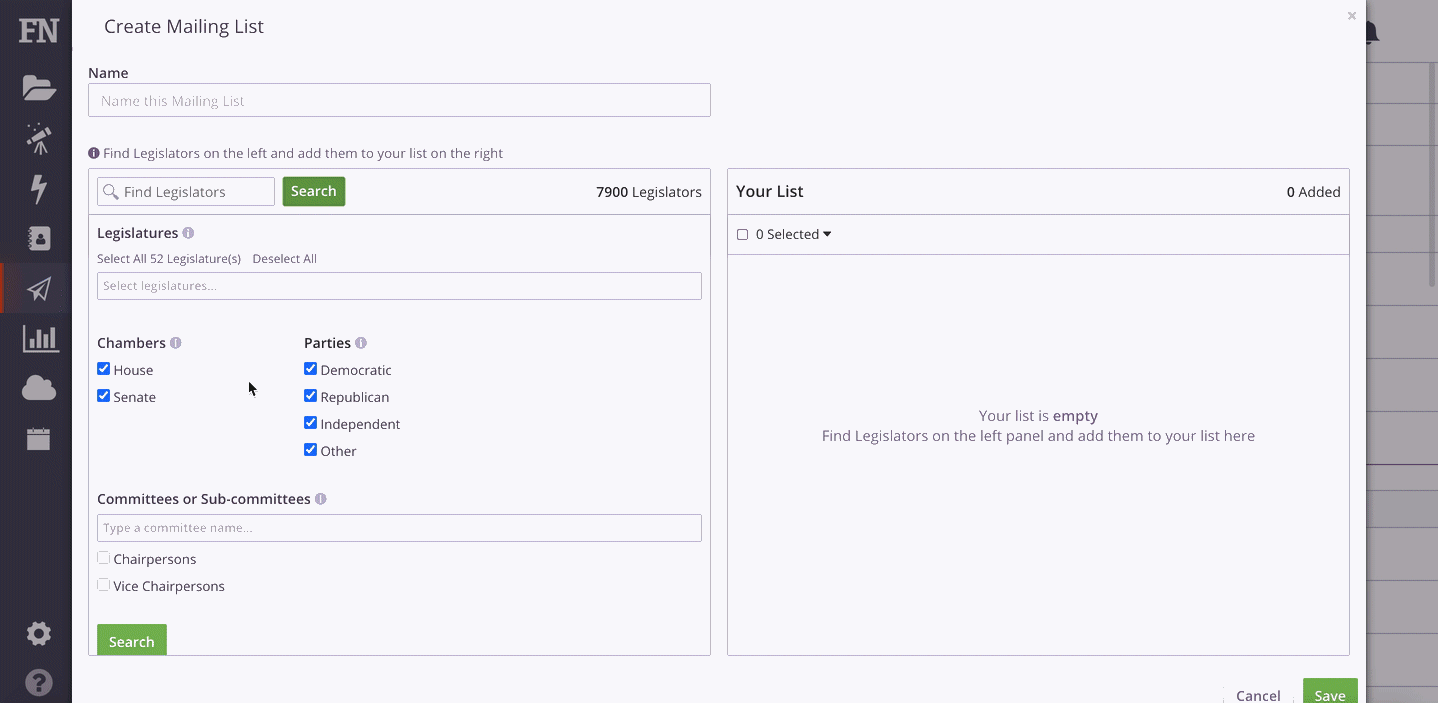Viewport: 1438px width, 703px height.
Task: Click the info icon next to Parties
Action: [361, 343]
